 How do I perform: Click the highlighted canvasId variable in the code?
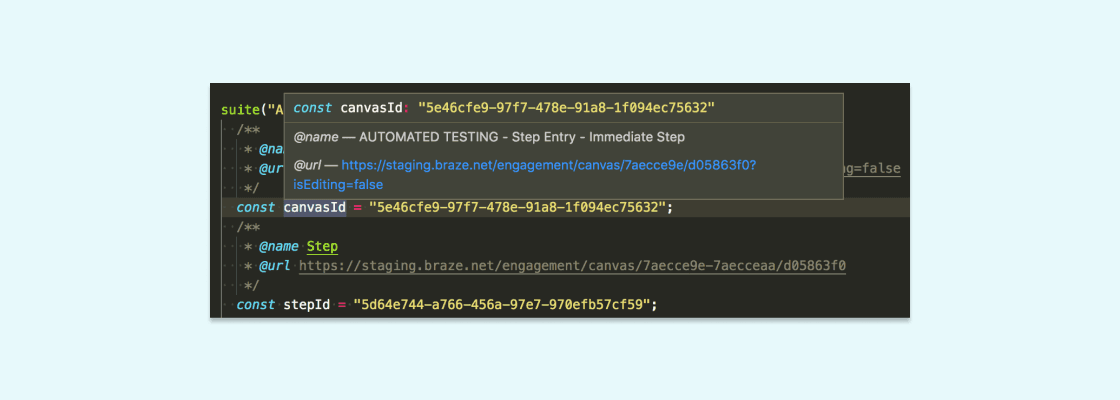(x=314, y=208)
